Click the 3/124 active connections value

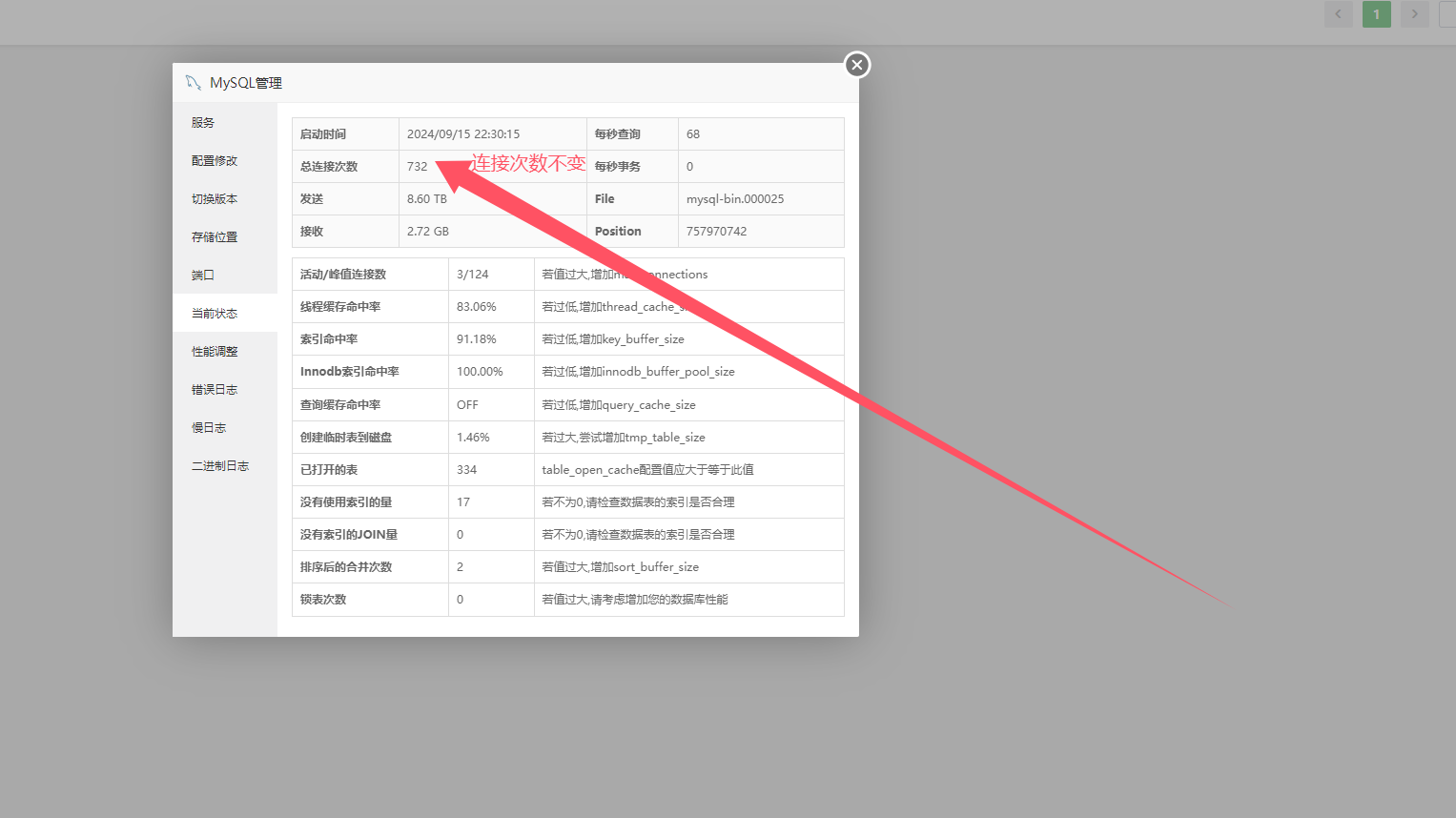[x=473, y=275]
